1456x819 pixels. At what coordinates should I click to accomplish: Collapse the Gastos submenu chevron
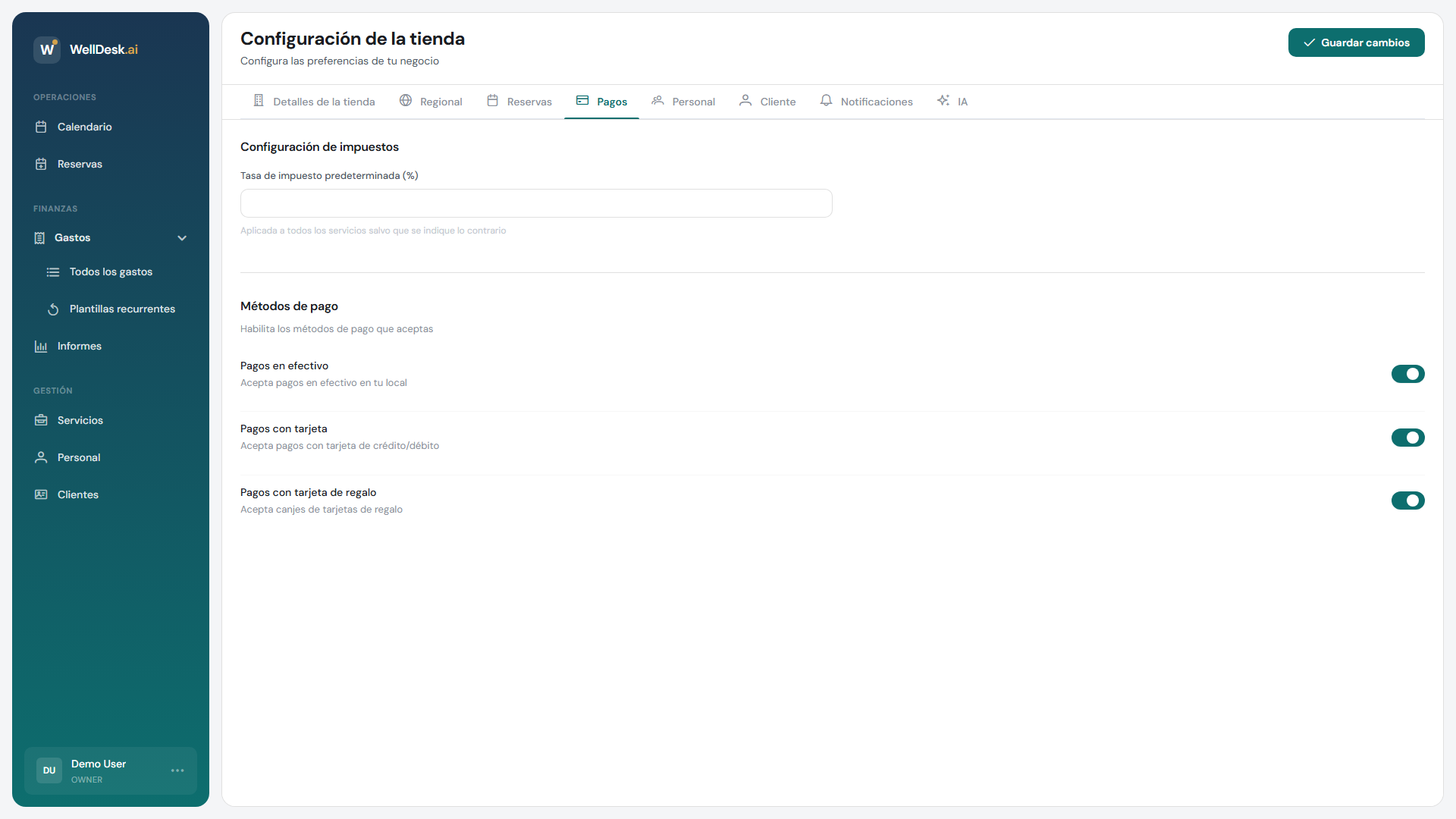pos(182,237)
